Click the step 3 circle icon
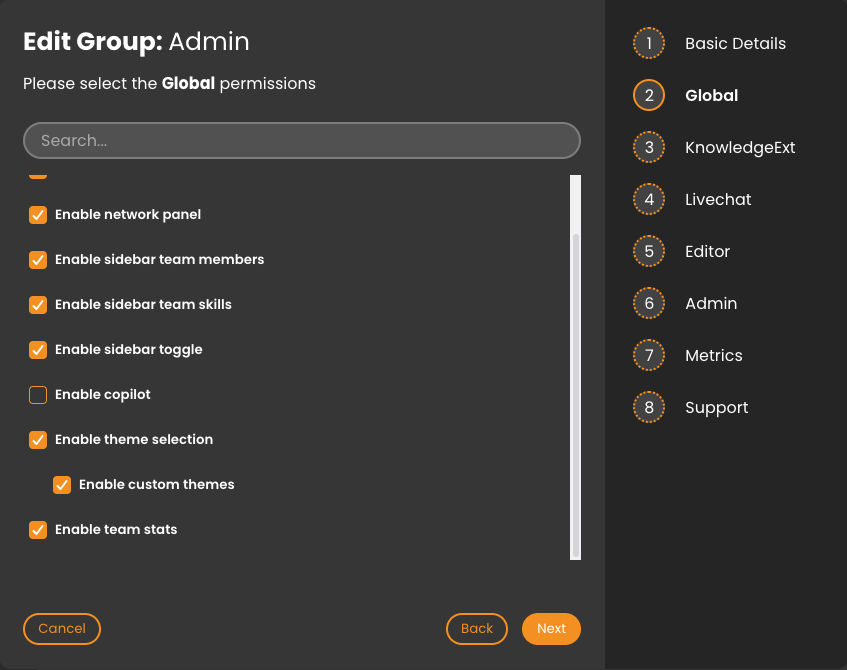This screenshot has height=670, width=847. 649,148
